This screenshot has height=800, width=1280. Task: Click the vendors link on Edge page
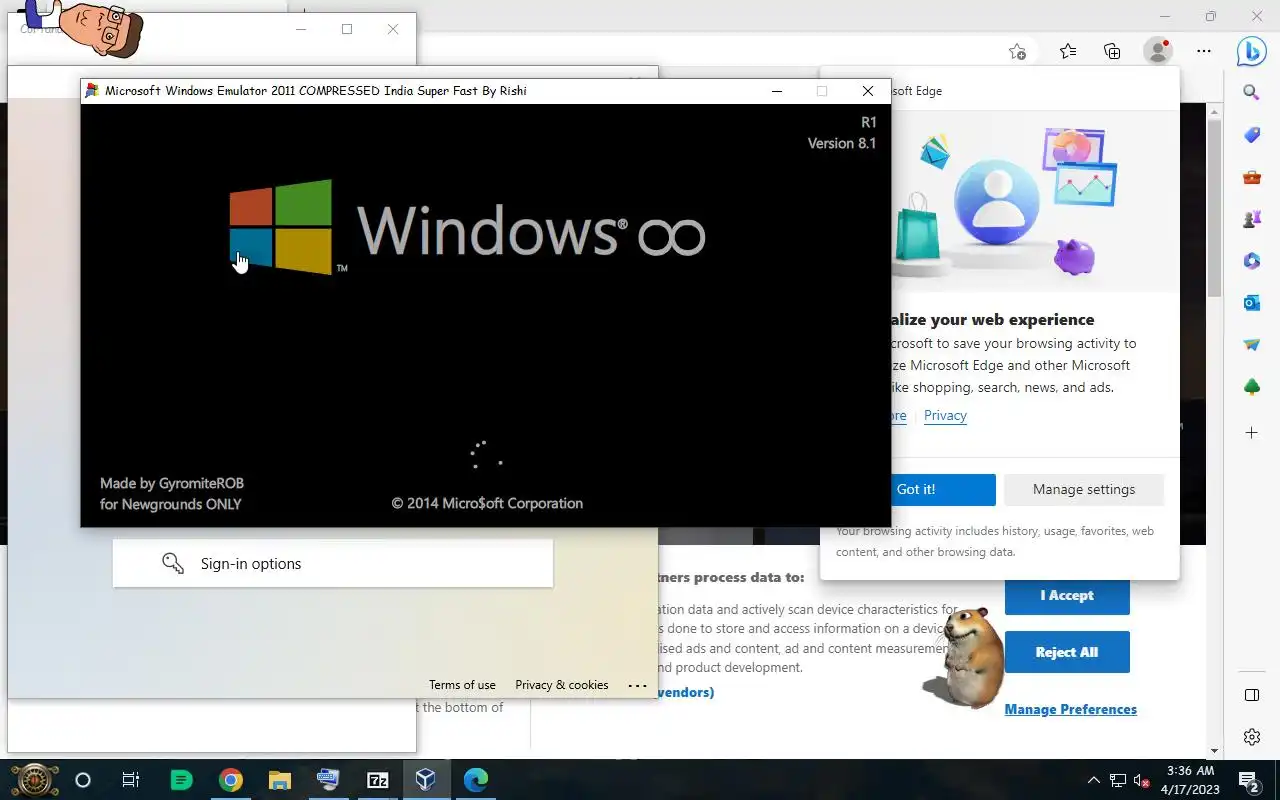click(x=685, y=692)
